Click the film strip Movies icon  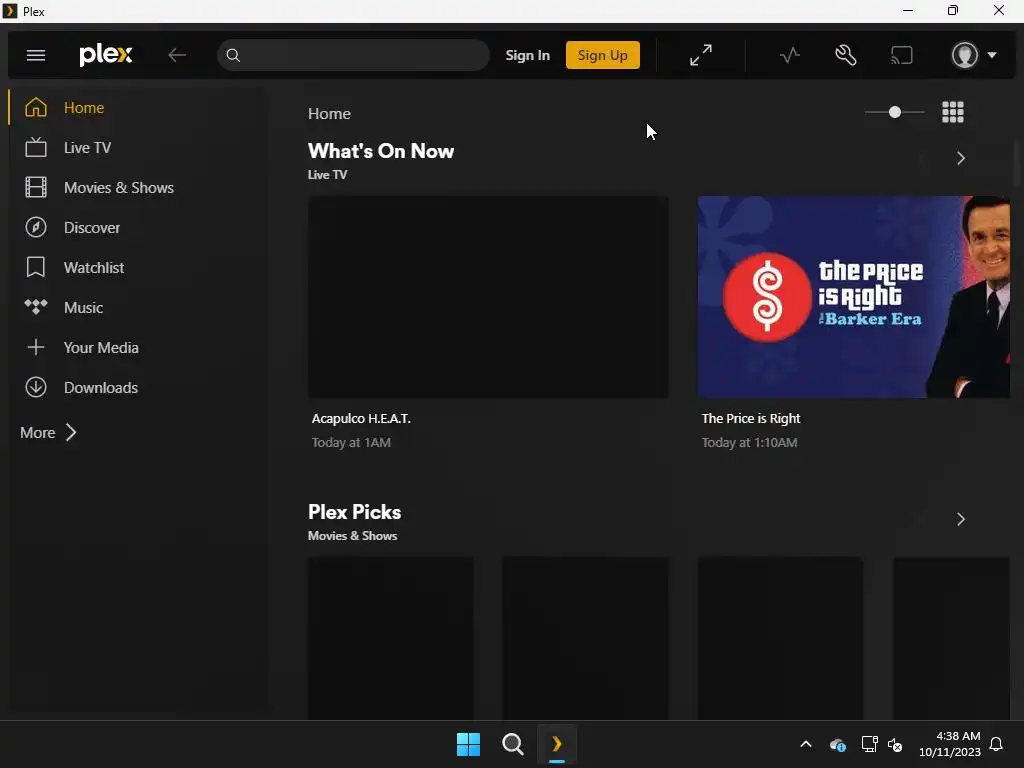coord(36,187)
